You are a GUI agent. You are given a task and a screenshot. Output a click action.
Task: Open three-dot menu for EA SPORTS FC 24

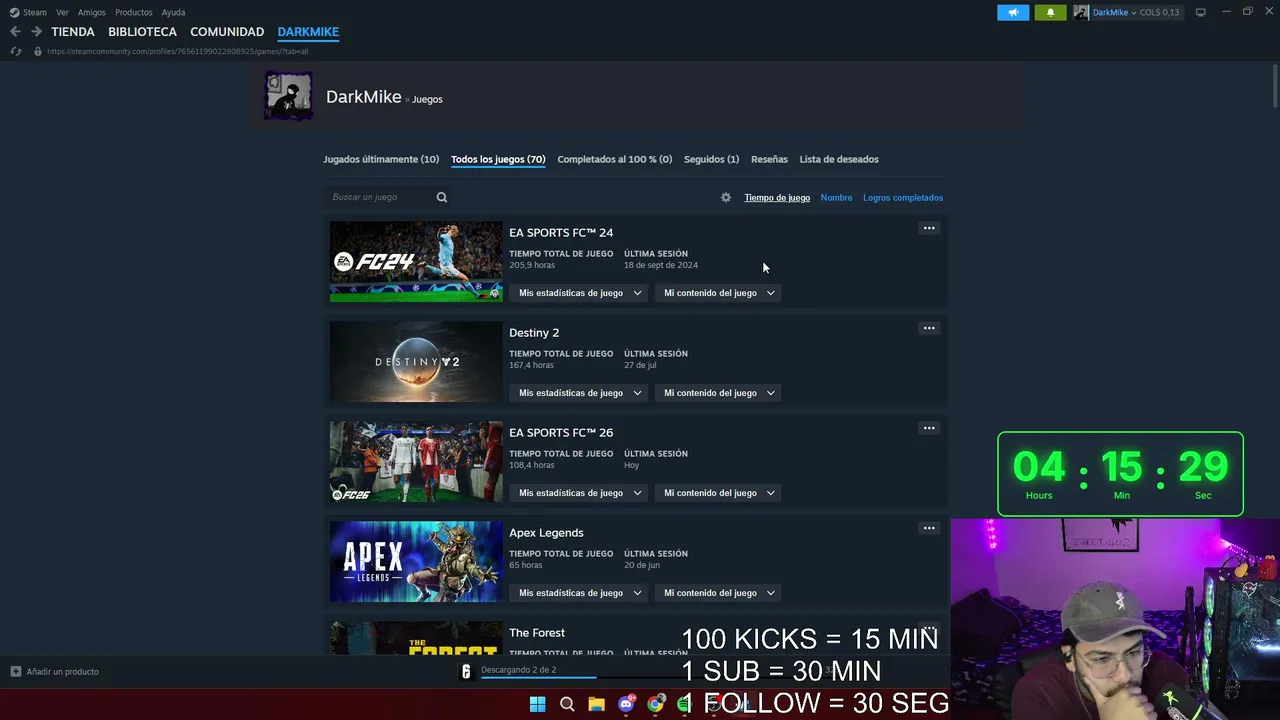[929, 228]
